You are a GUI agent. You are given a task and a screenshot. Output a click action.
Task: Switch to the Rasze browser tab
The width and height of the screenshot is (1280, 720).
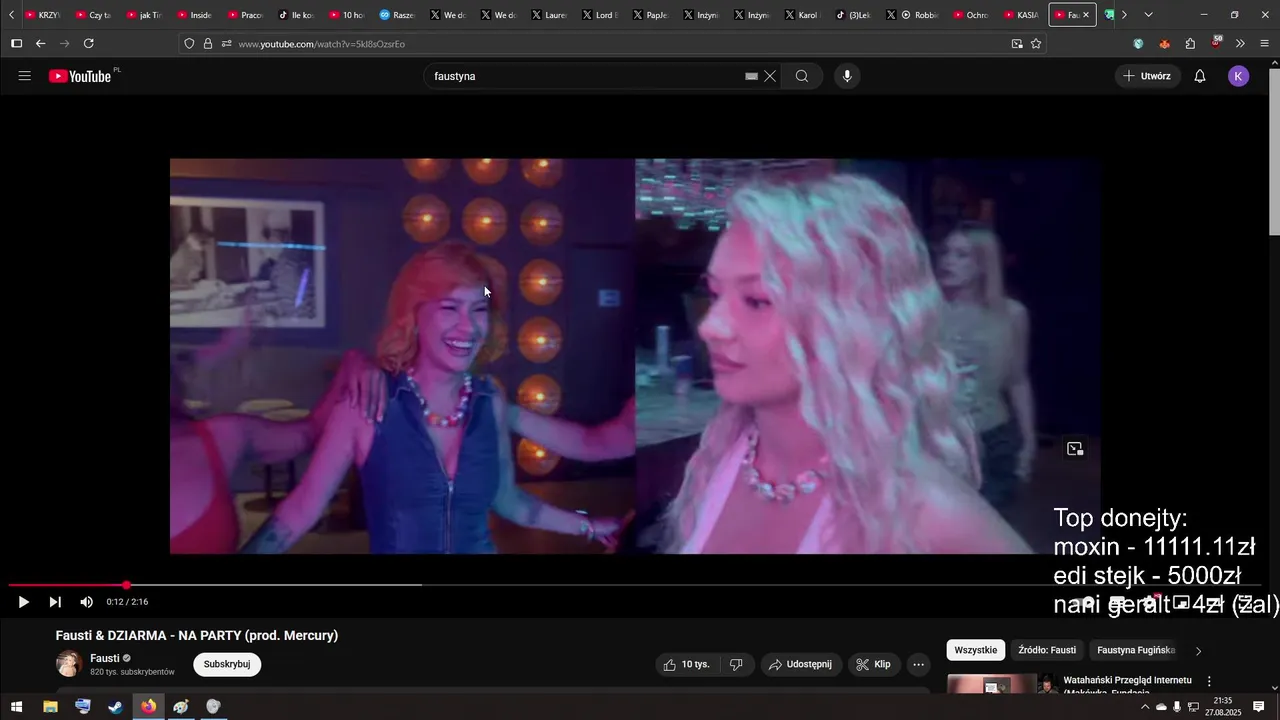point(397,15)
